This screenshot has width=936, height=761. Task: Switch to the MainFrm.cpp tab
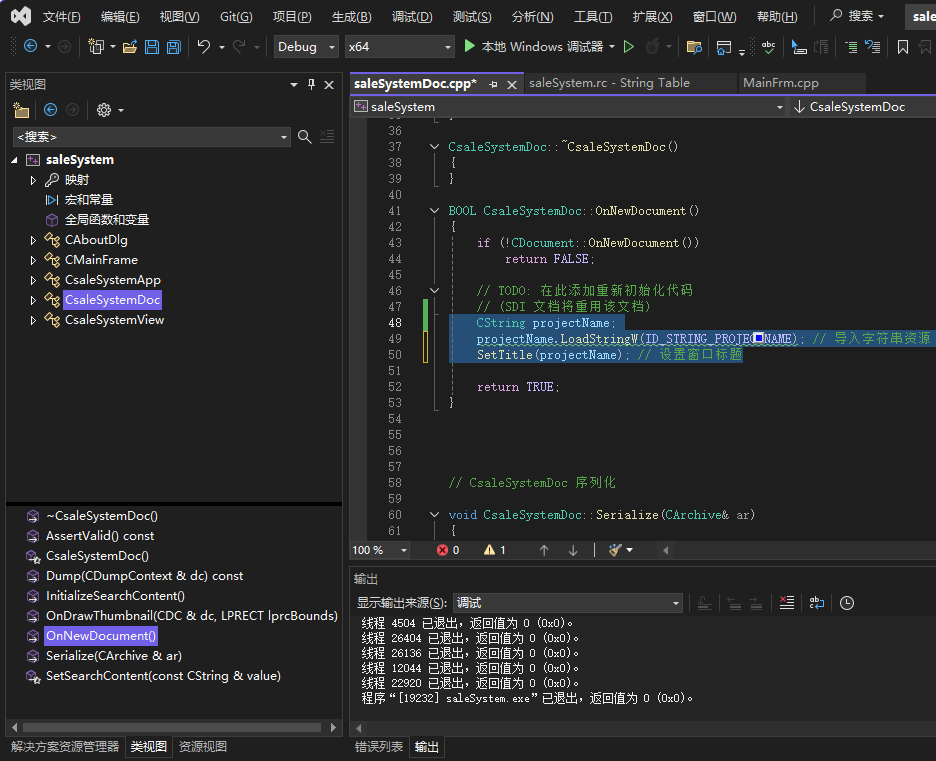780,83
